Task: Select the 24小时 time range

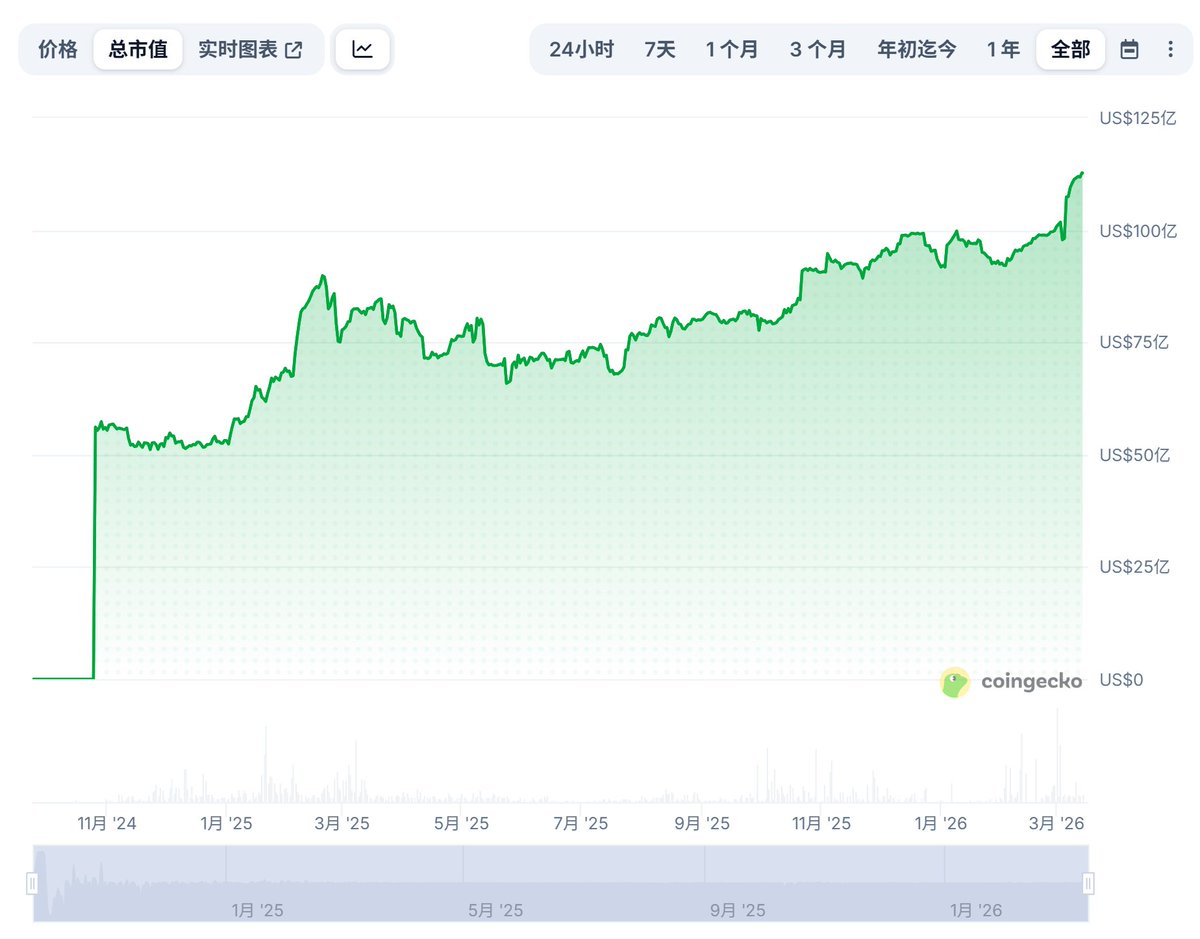Action: point(581,49)
